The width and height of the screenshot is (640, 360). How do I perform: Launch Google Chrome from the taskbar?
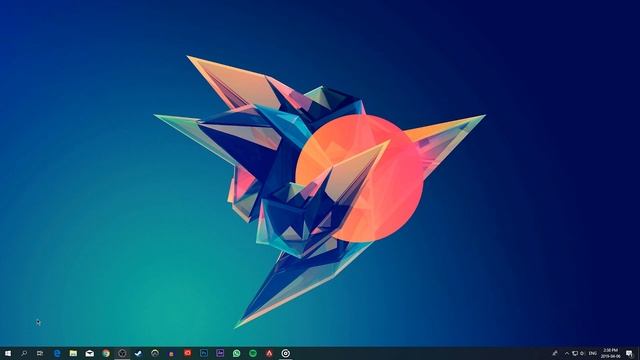tap(106, 353)
